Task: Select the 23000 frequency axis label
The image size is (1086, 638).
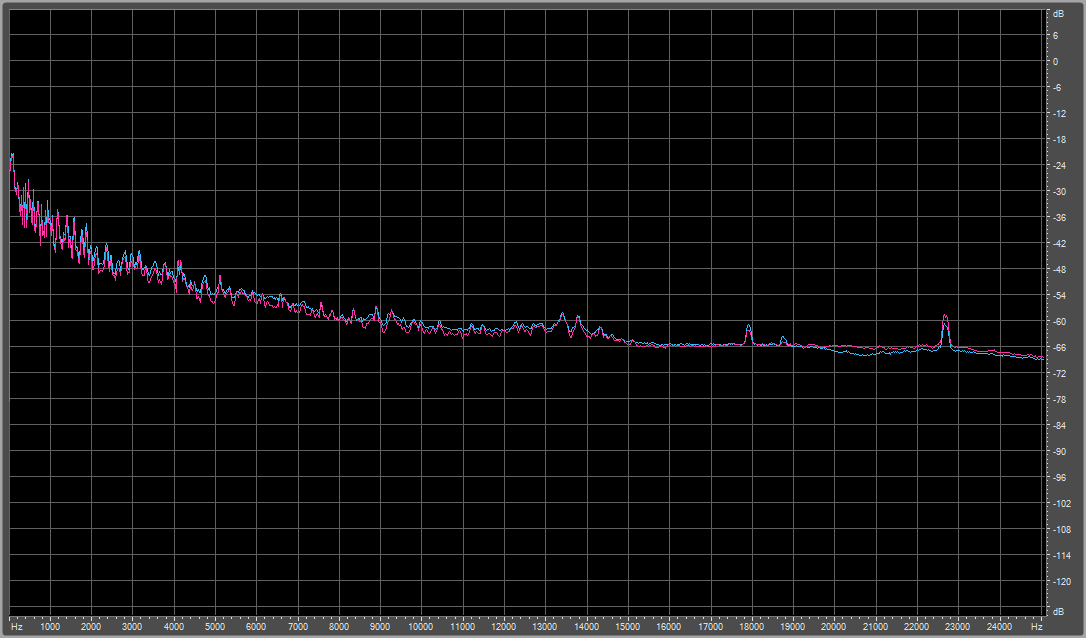Action: pos(959,626)
